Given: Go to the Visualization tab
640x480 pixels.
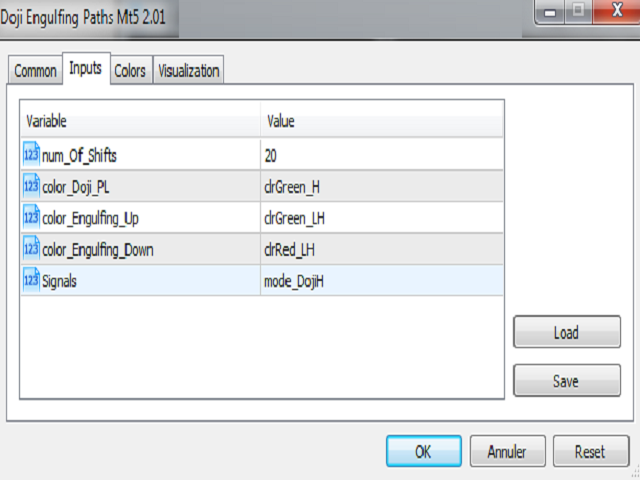Looking at the screenshot, I should tap(189, 70).
